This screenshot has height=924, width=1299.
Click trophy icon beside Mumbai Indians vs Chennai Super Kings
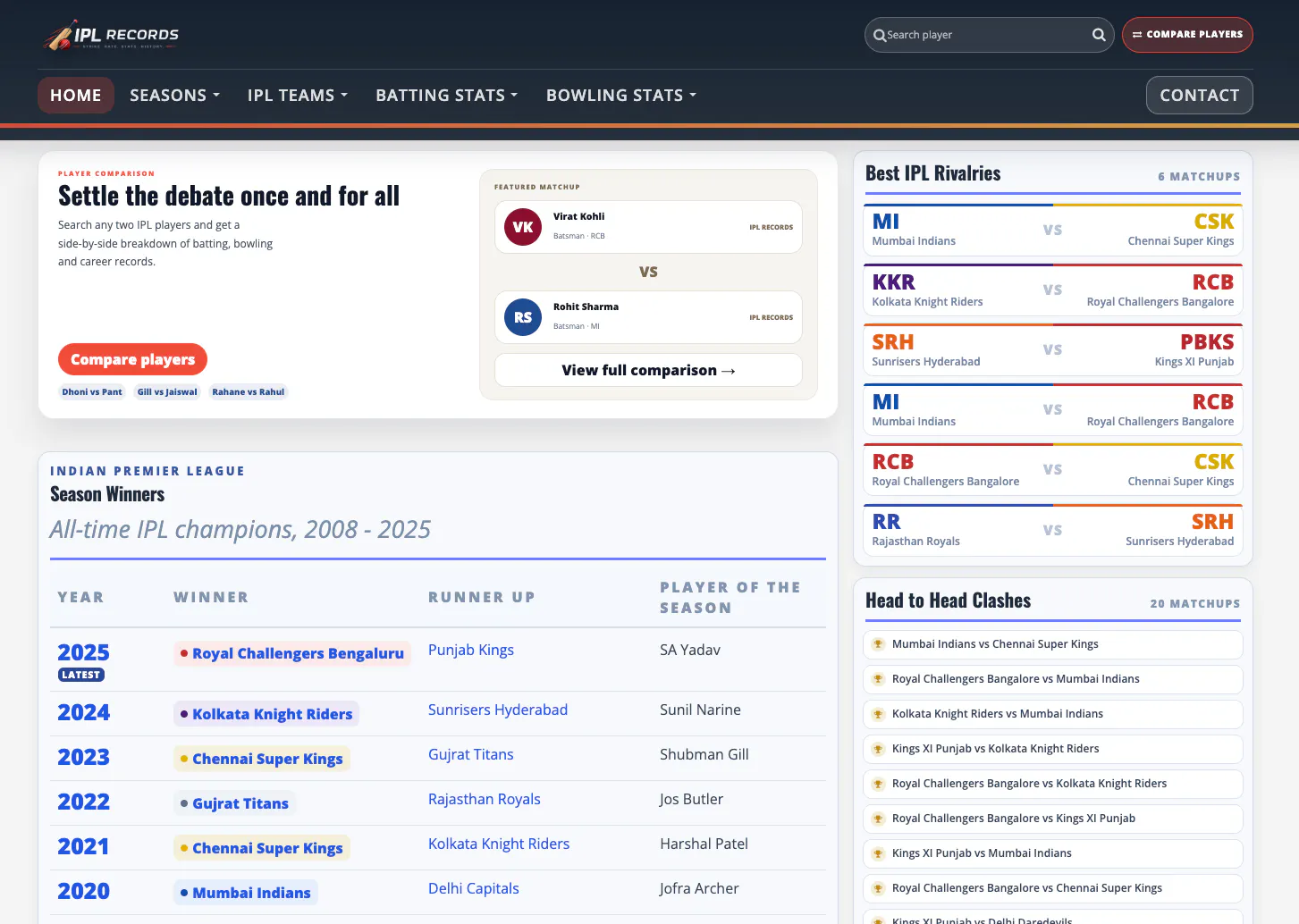pos(878,644)
